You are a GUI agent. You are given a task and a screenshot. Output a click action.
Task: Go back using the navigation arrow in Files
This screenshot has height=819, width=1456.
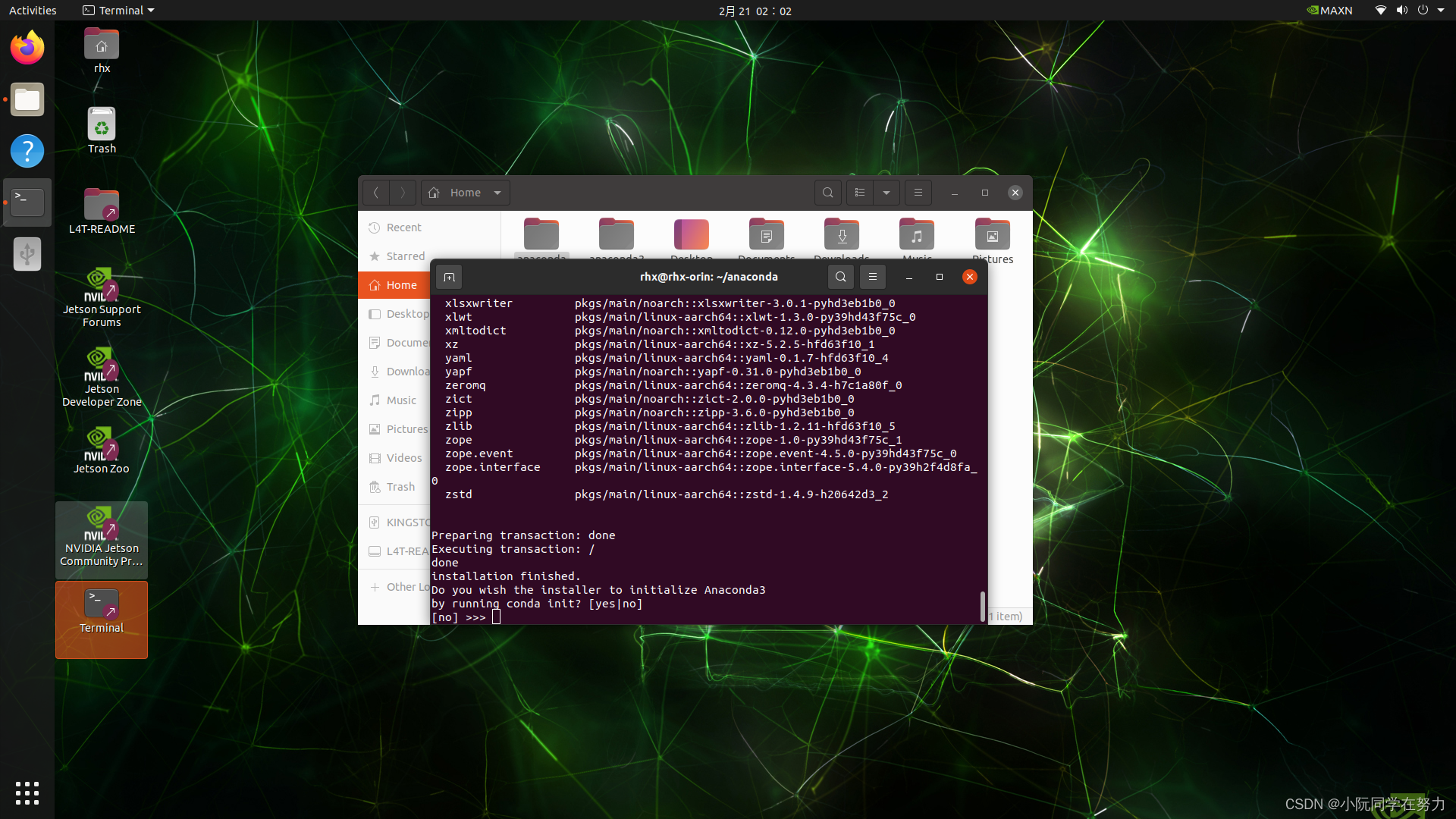point(376,192)
